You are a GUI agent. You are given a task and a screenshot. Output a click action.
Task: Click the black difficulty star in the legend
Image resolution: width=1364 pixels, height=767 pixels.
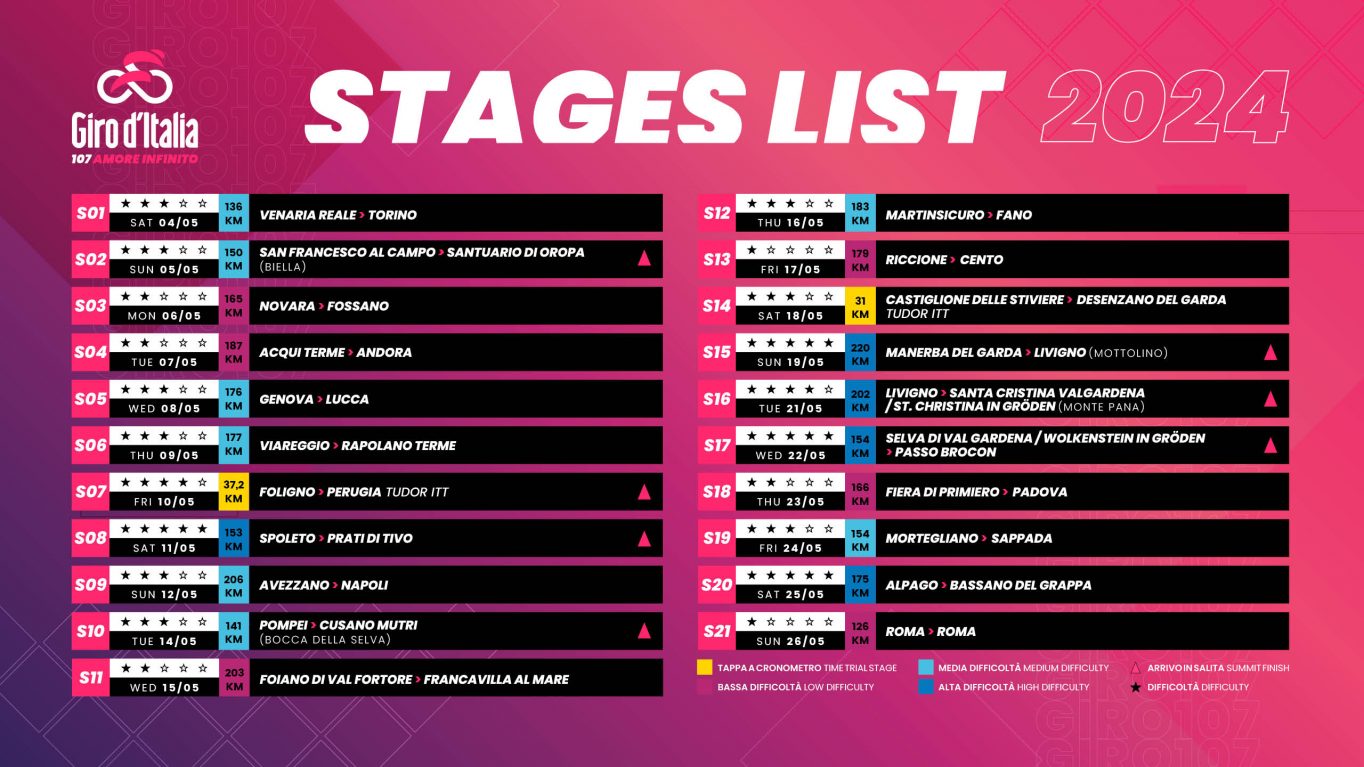(1135, 687)
